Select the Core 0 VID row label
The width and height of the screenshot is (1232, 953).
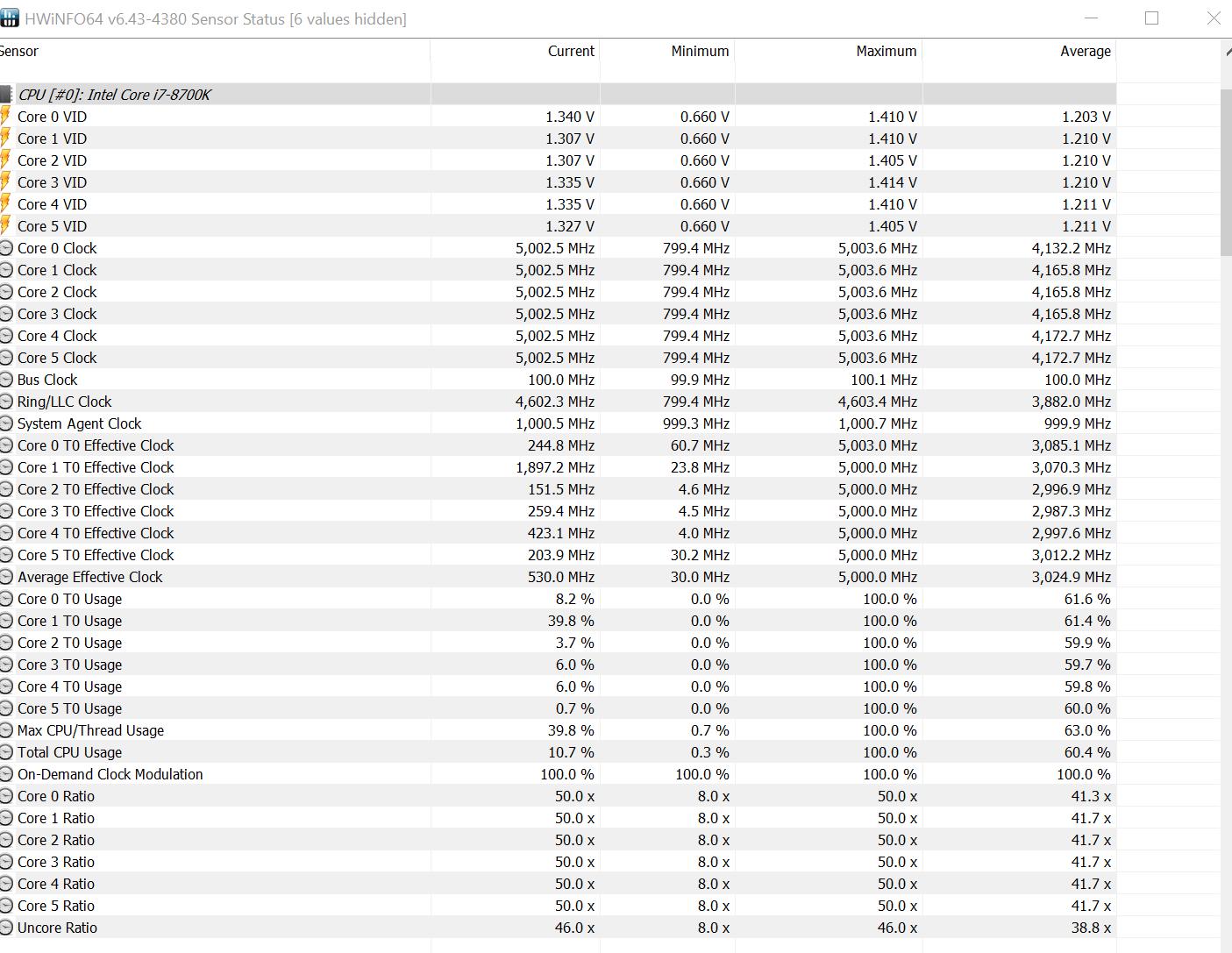(52, 117)
